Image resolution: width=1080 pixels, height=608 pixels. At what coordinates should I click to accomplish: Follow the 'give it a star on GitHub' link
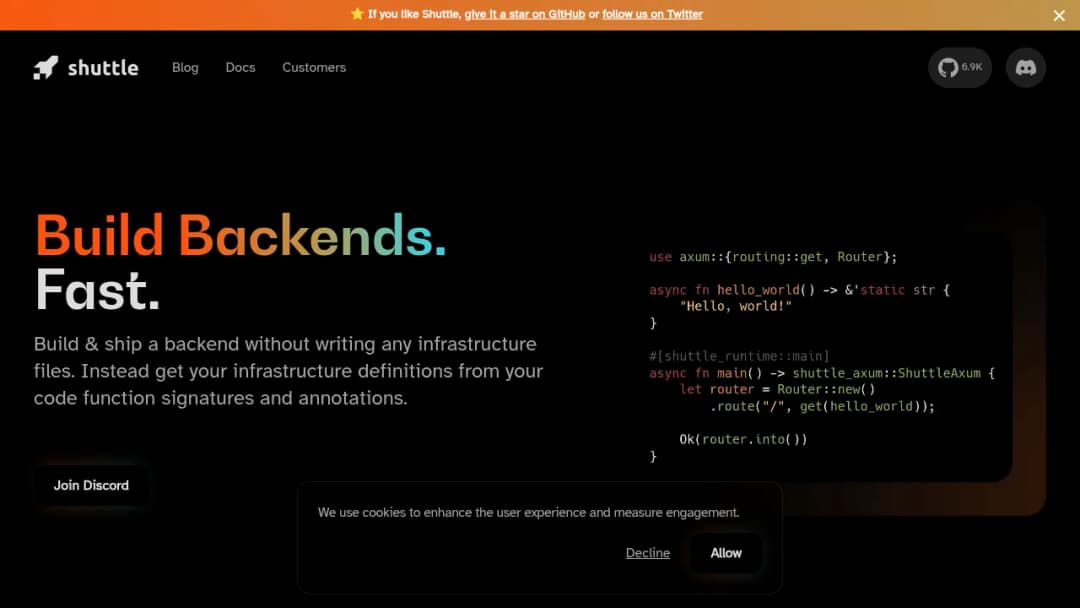tap(525, 14)
